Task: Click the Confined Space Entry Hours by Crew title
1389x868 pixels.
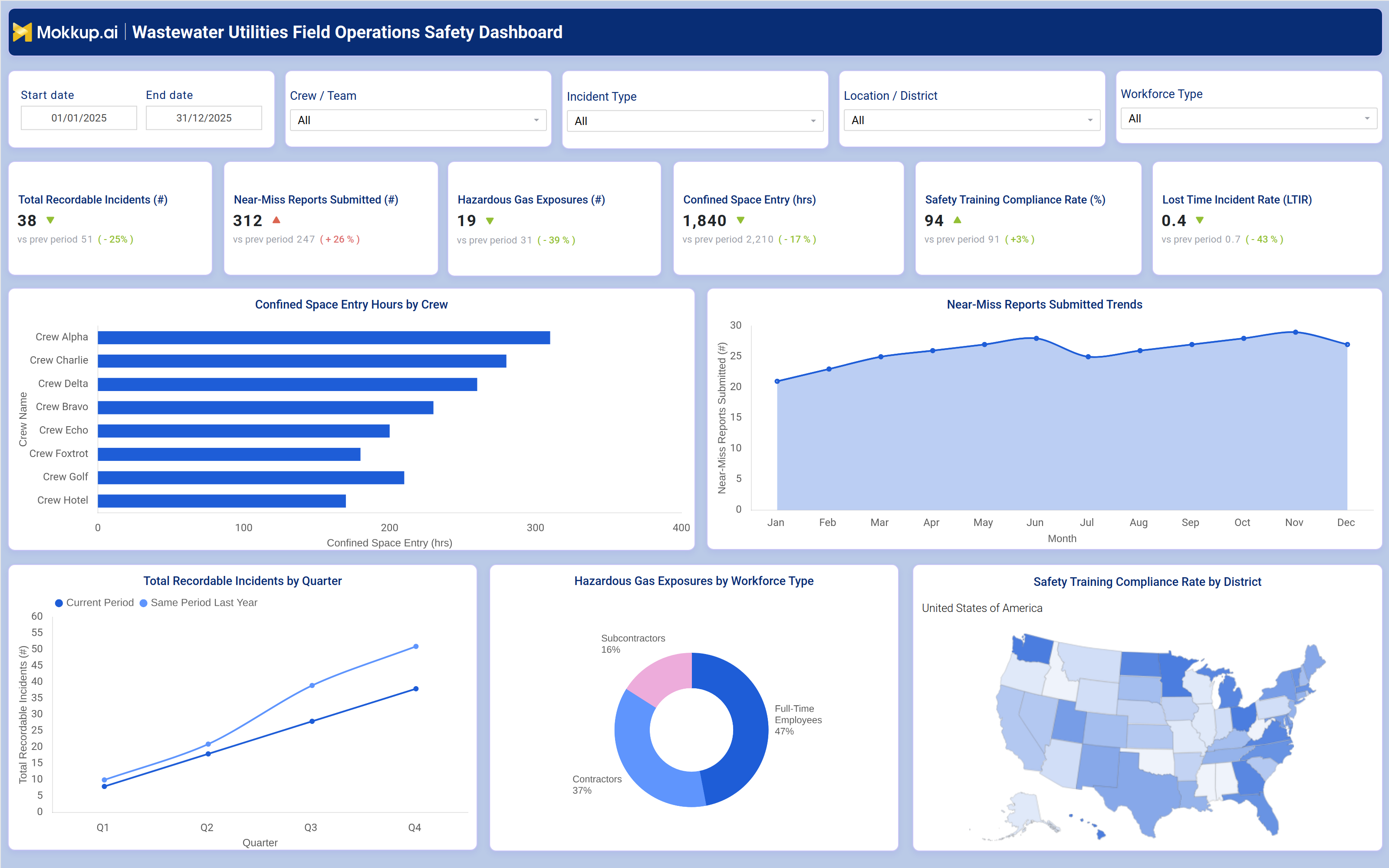Action: coord(351,305)
